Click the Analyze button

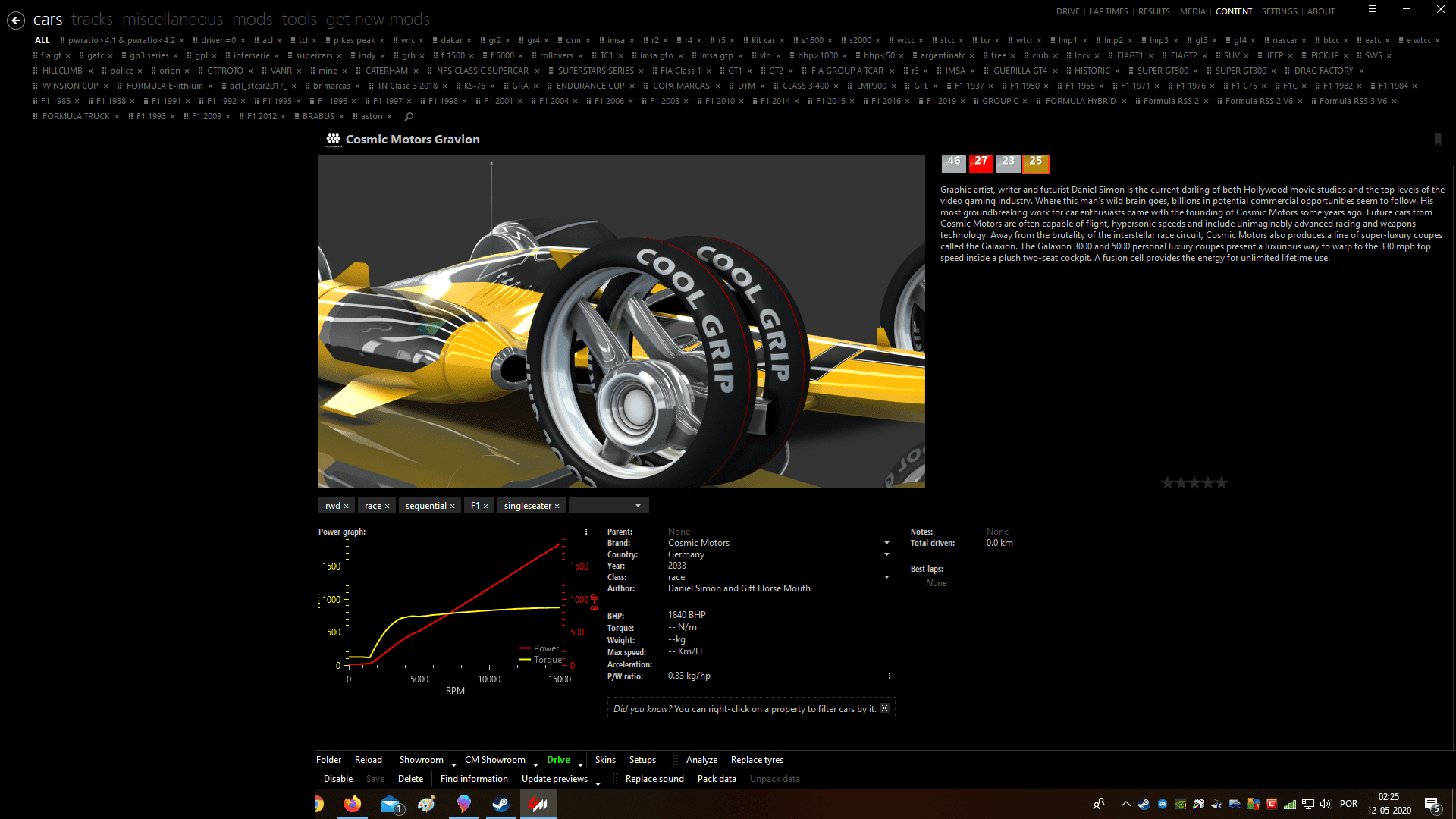tap(701, 760)
